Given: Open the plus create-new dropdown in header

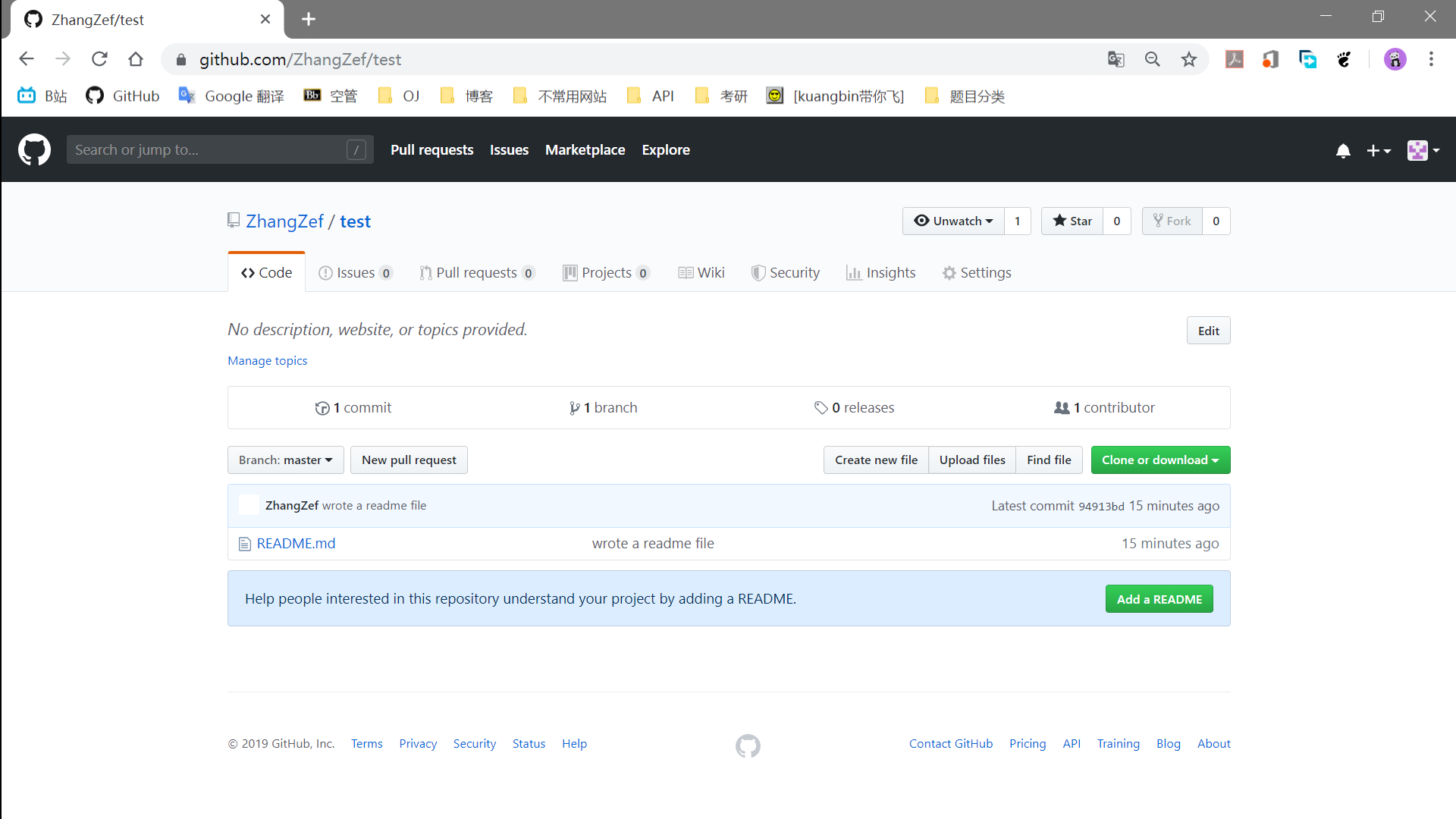Looking at the screenshot, I should coord(1378,151).
